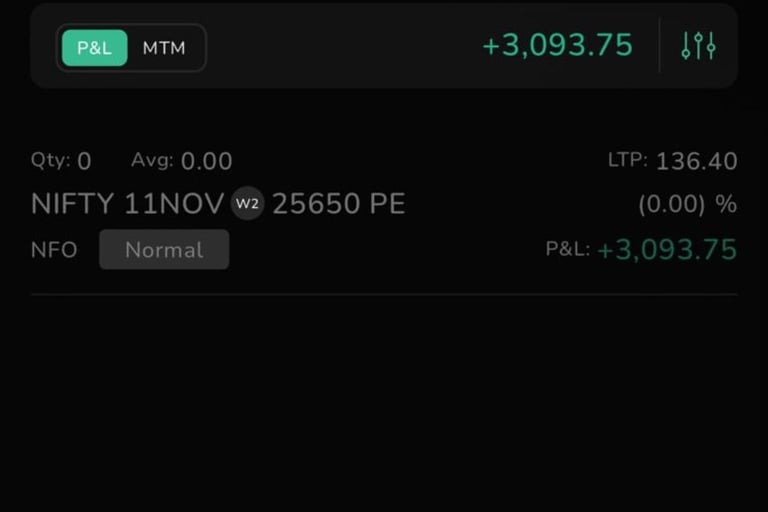The height and width of the screenshot is (512, 768).
Task: Open the filter sliders settings icon
Action: pyautogui.click(x=698, y=46)
